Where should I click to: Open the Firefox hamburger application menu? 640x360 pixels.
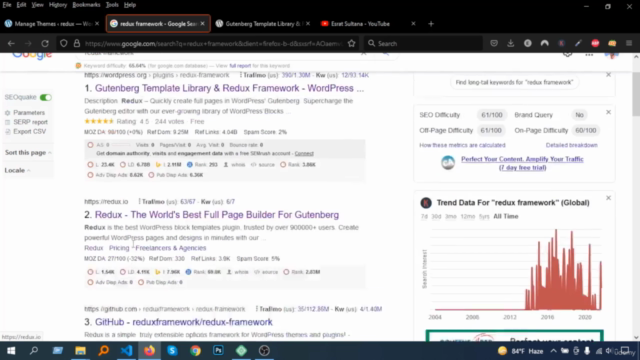coord(629,43)
